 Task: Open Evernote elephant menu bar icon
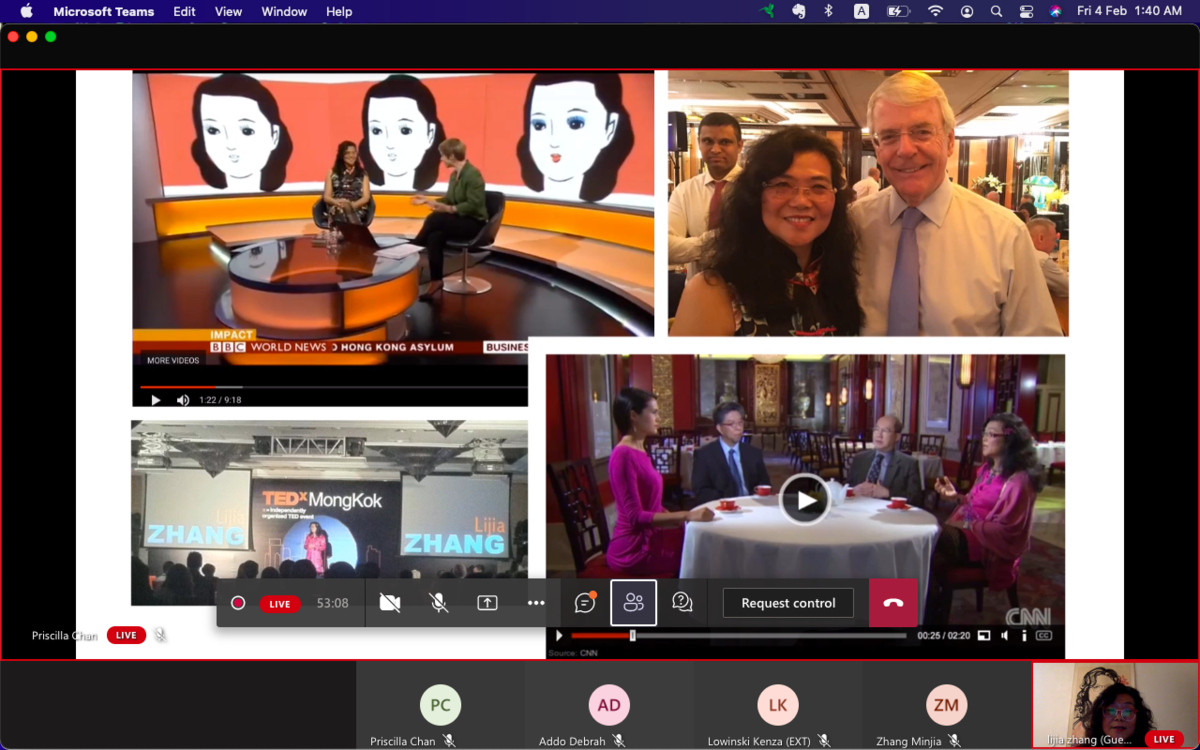799,11
